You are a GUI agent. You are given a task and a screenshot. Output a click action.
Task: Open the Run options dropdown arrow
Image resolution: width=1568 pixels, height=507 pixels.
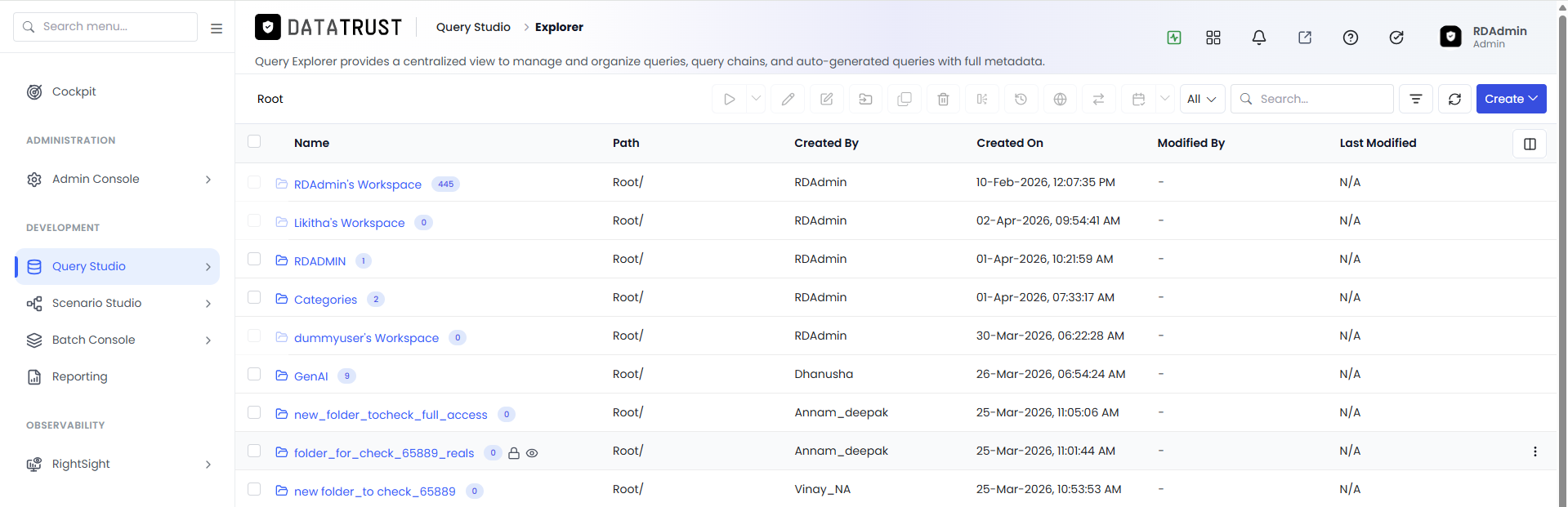point(756,99)
